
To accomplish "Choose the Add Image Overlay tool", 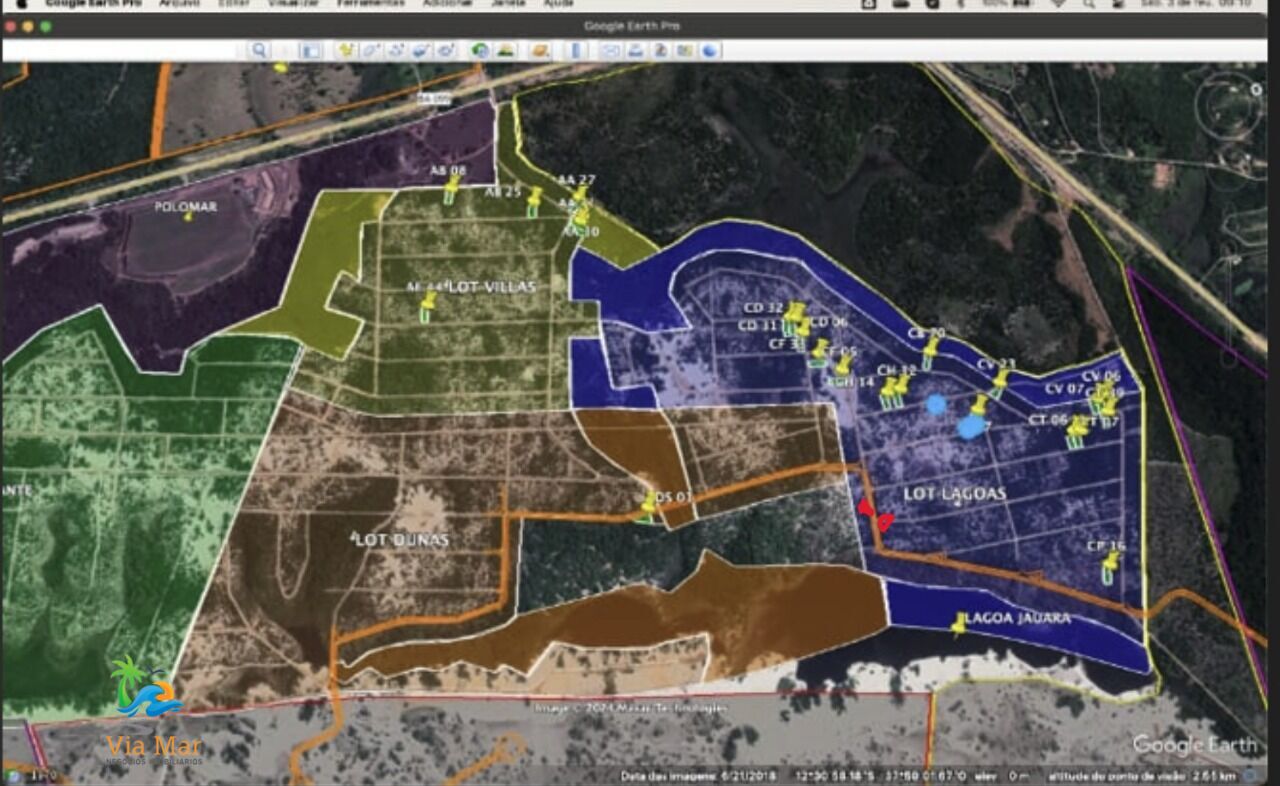I will pos(421,50).
